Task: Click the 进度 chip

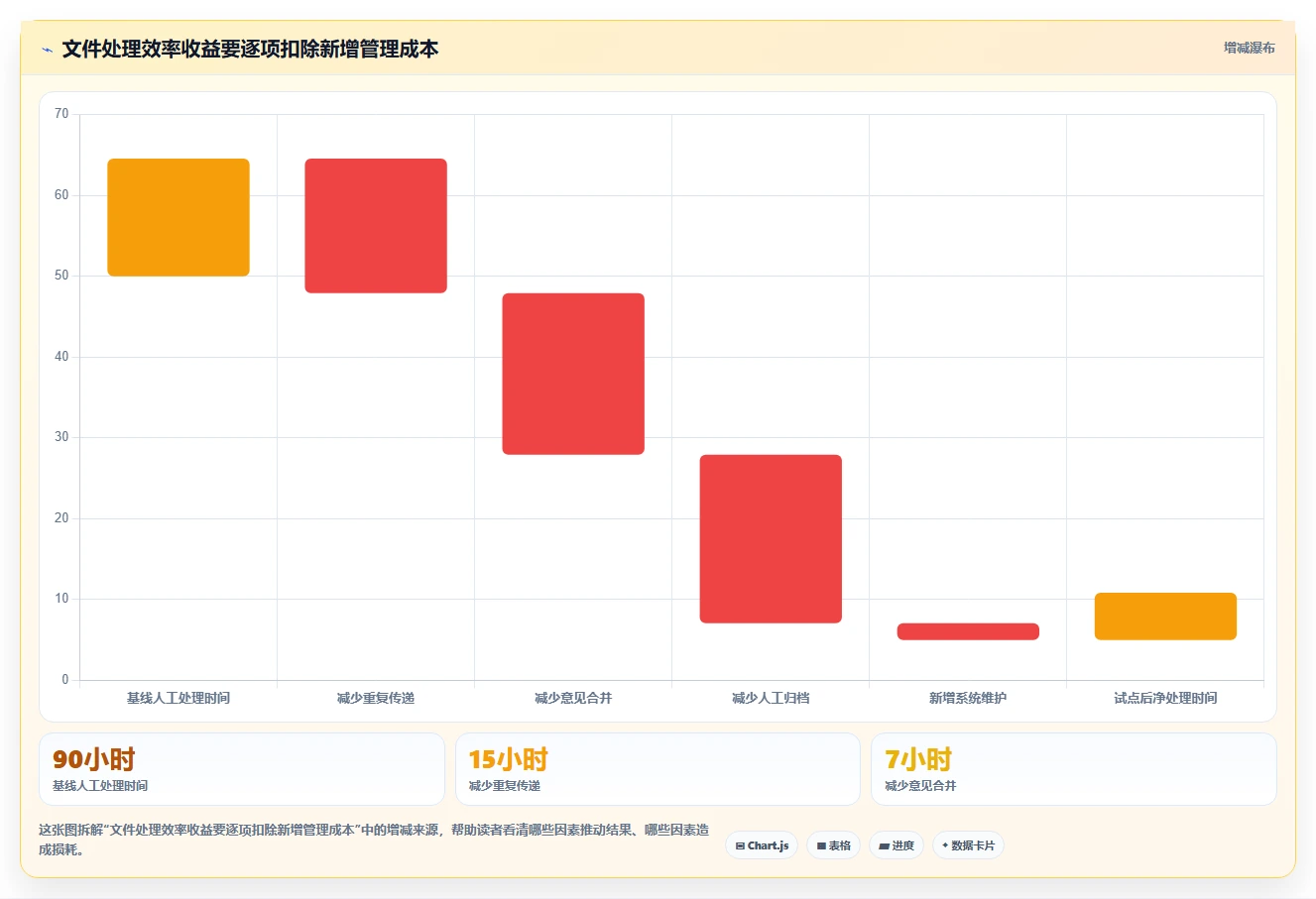Action: (x=897, y=845)
